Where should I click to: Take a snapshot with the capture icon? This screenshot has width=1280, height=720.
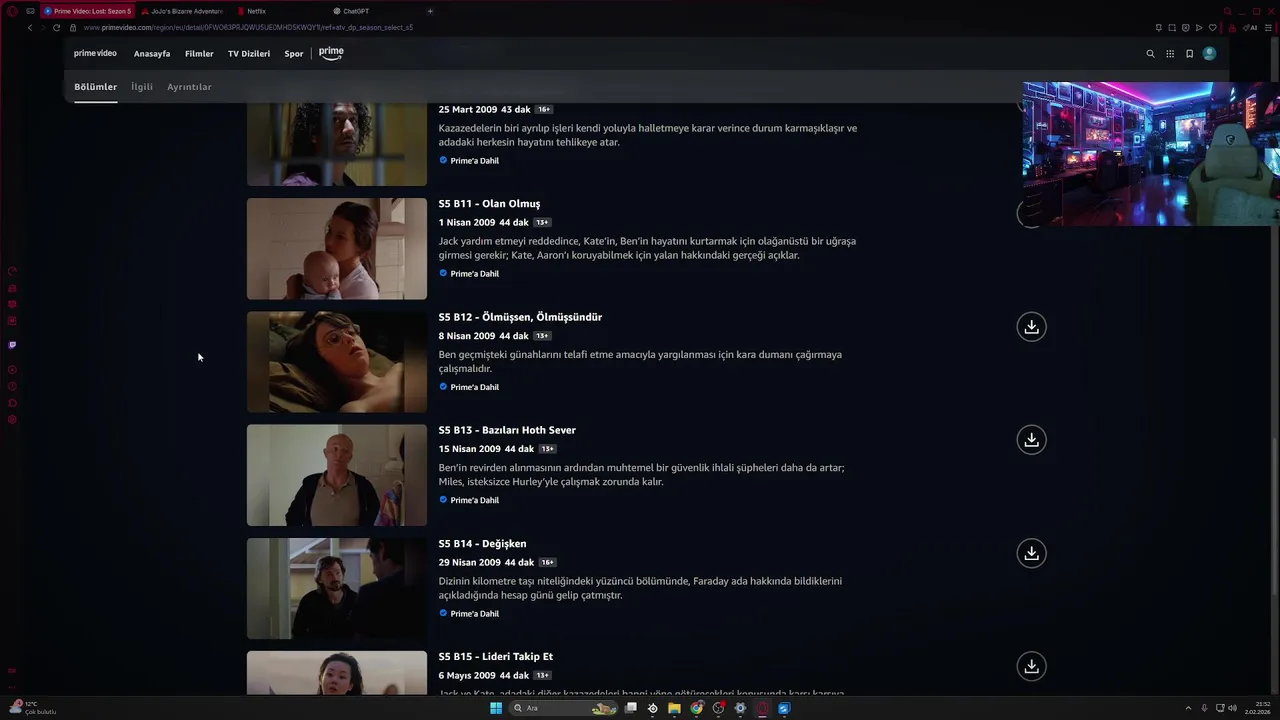[1172, 28]
